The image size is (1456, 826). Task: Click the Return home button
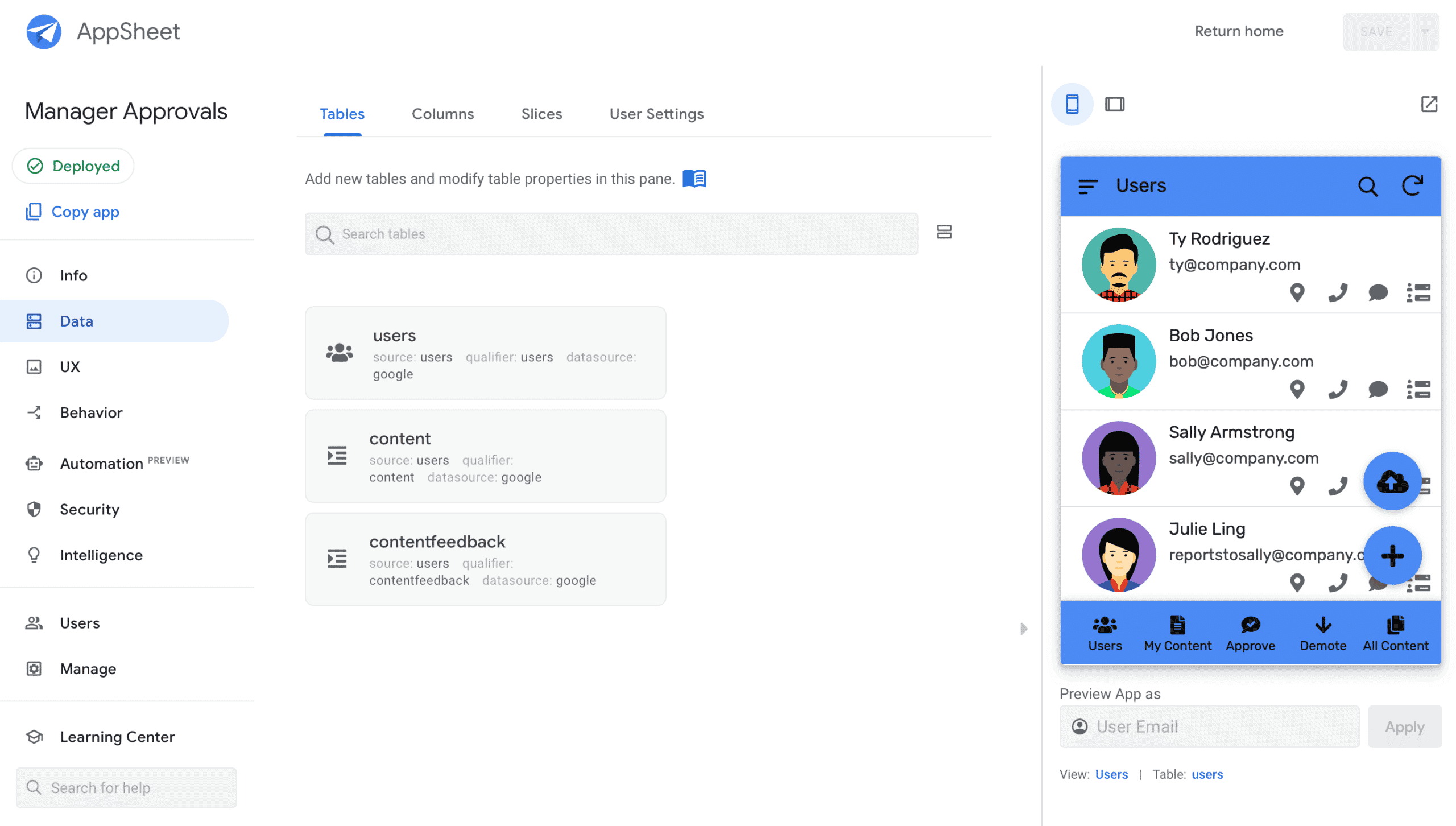point(1239,31)
